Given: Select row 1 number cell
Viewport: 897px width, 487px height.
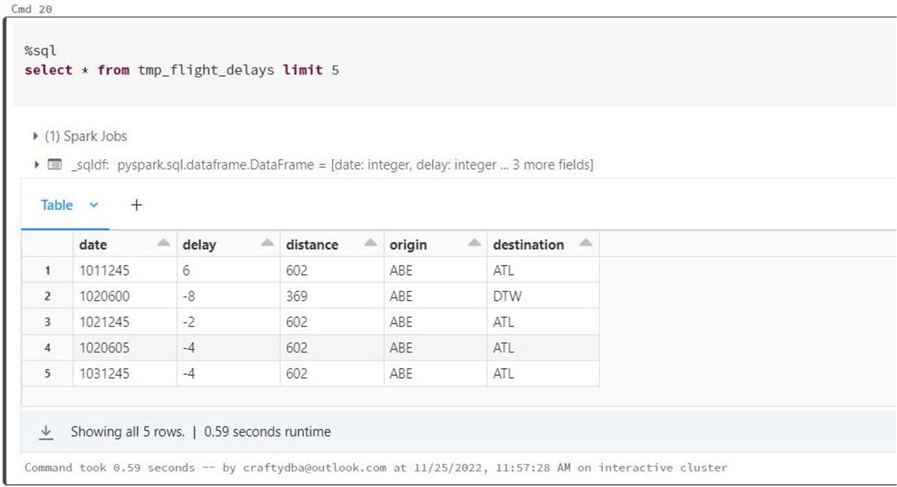Looking at the screenshot, I should point(47,270).
